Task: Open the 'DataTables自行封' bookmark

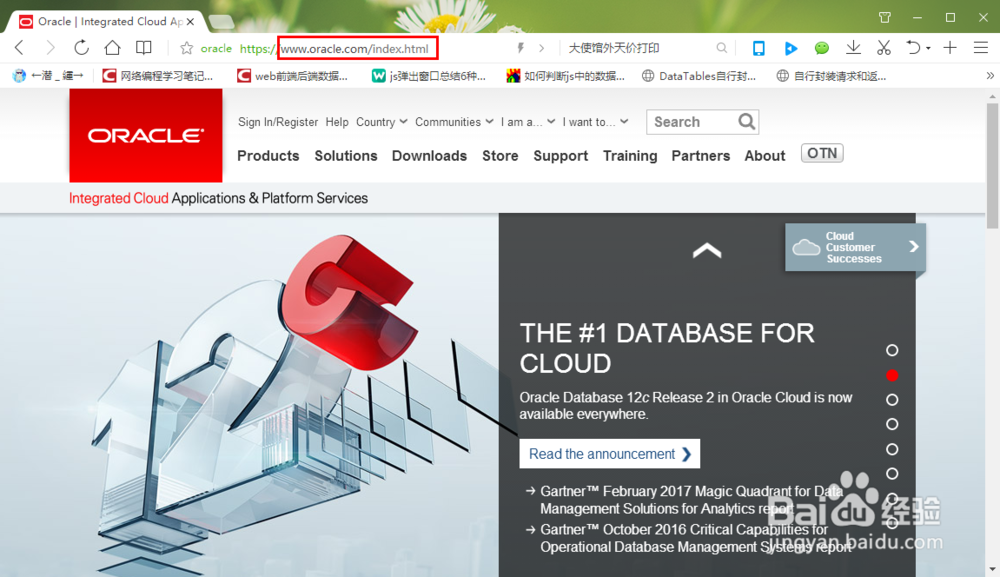Action: [x=699, y=76]
